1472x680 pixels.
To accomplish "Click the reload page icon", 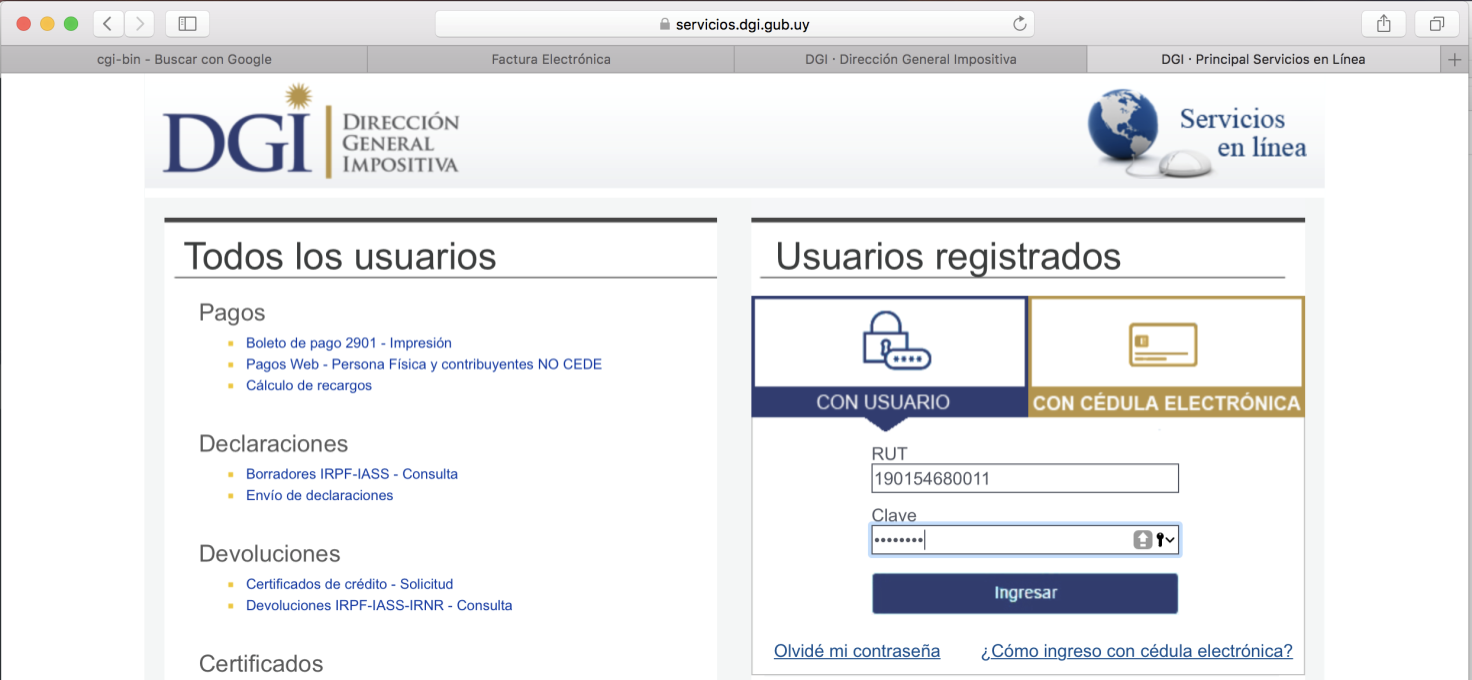I will 1019,24.
